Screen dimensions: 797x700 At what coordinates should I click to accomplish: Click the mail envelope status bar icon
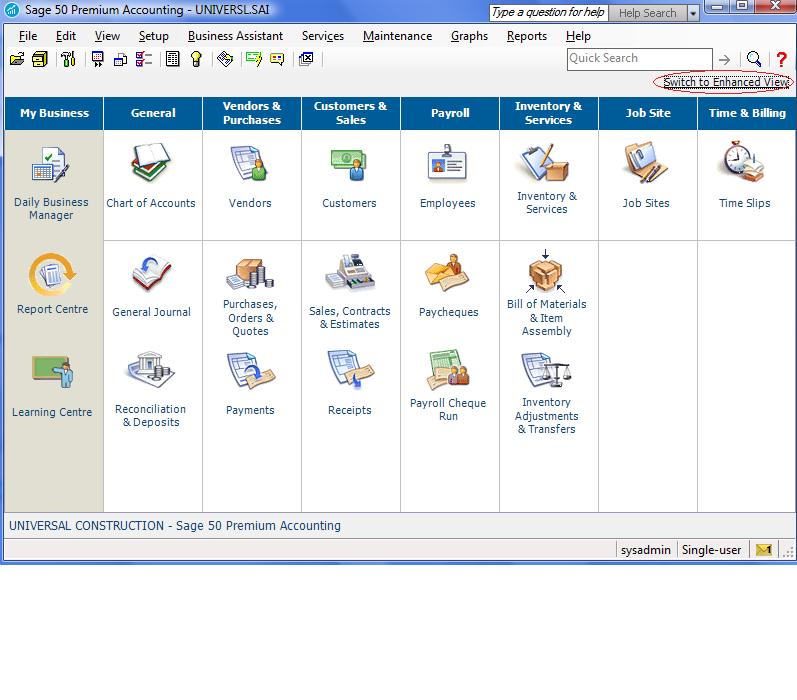pyautogui.click(x=764, y=550)
